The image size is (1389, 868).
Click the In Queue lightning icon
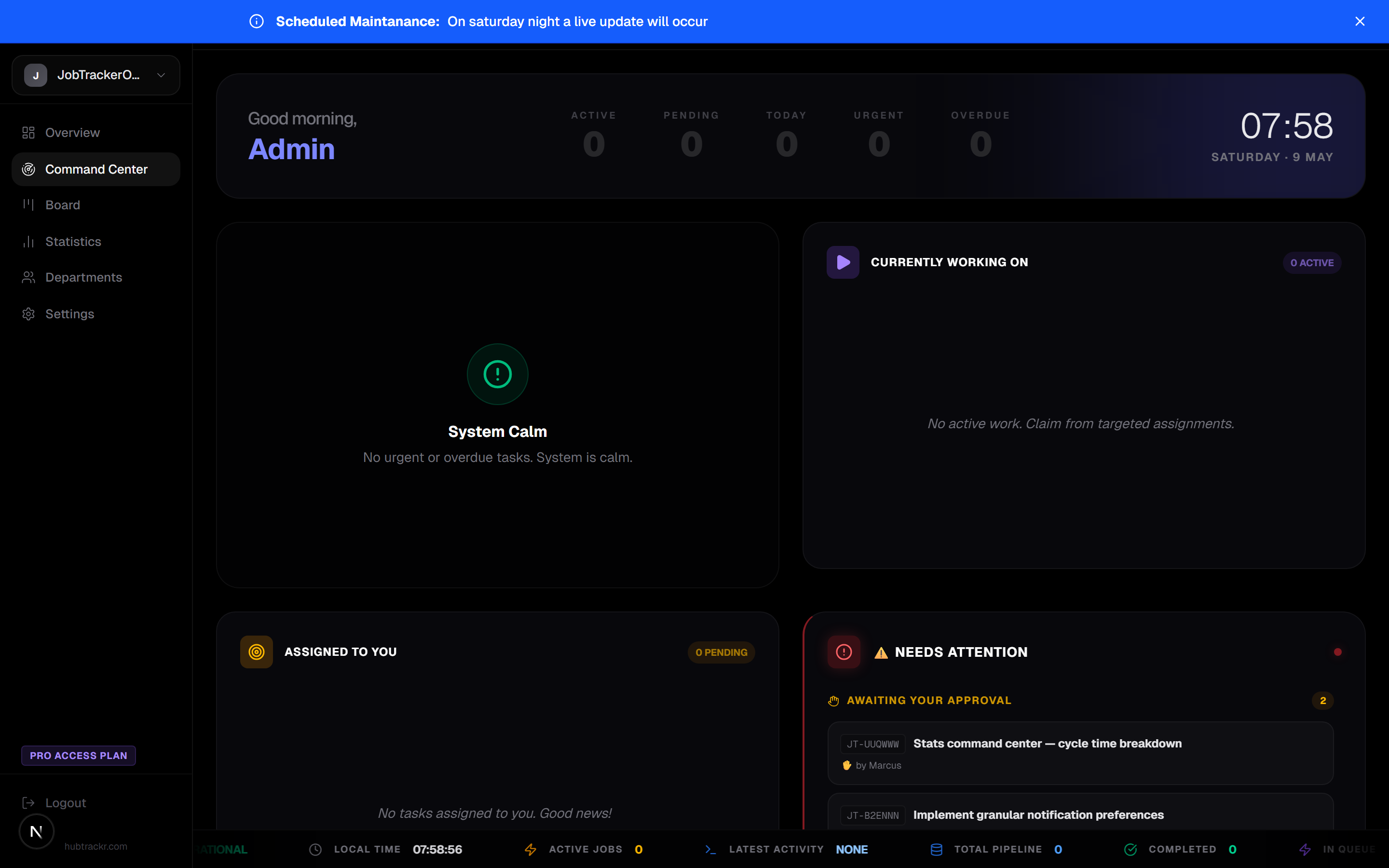(1305, 849)
